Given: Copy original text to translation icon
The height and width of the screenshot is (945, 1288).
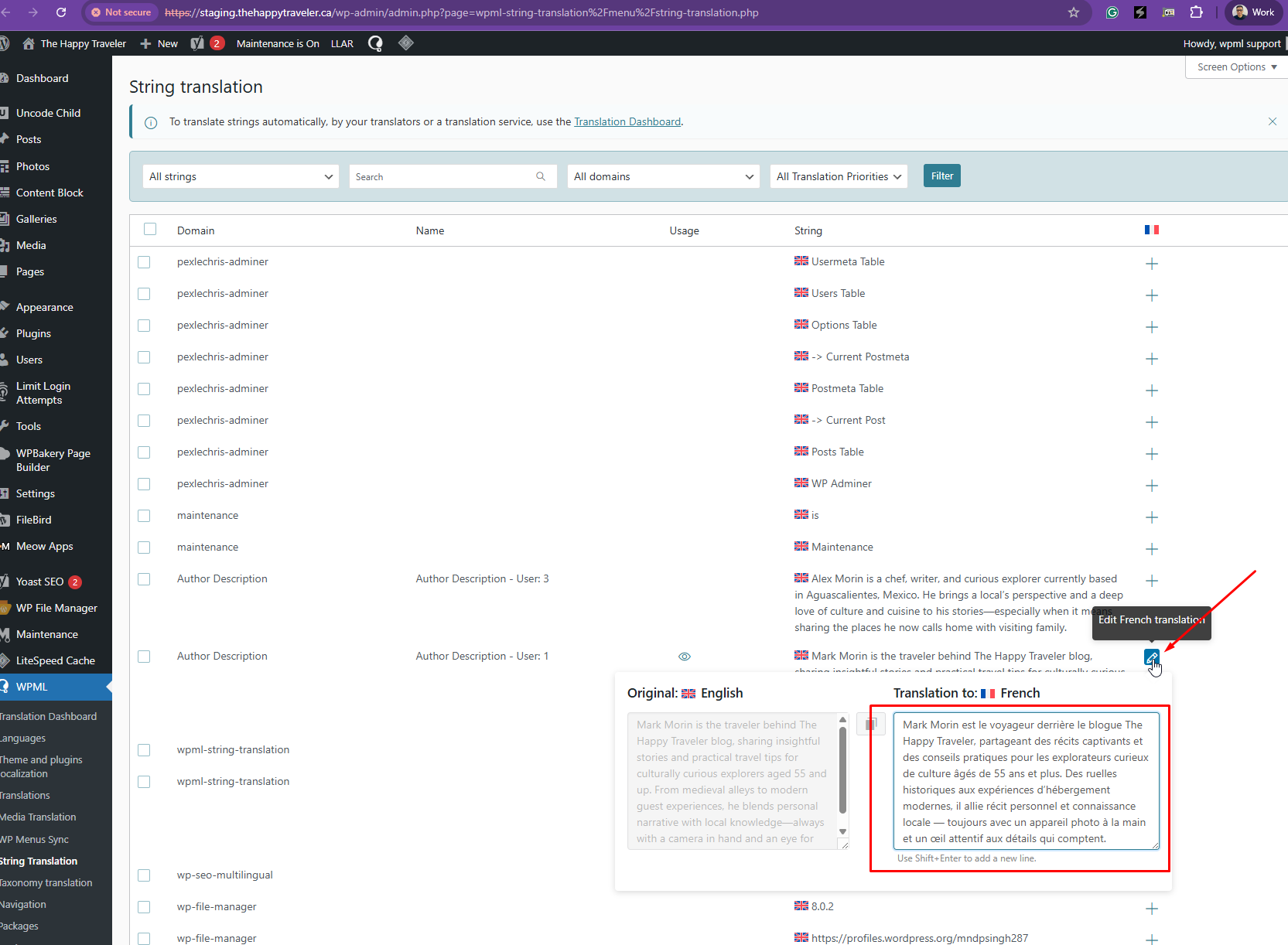Looking at the screenshot, I should point(871,725).
